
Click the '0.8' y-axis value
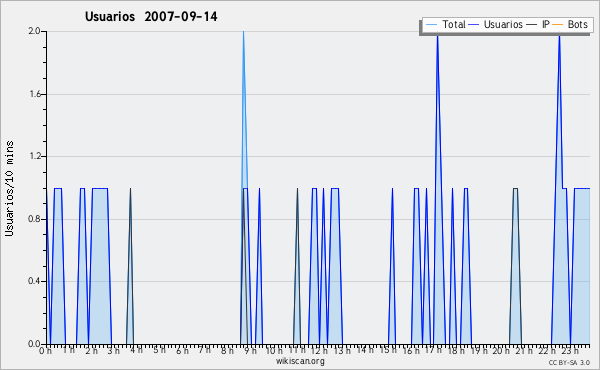[x=34, y=219]
